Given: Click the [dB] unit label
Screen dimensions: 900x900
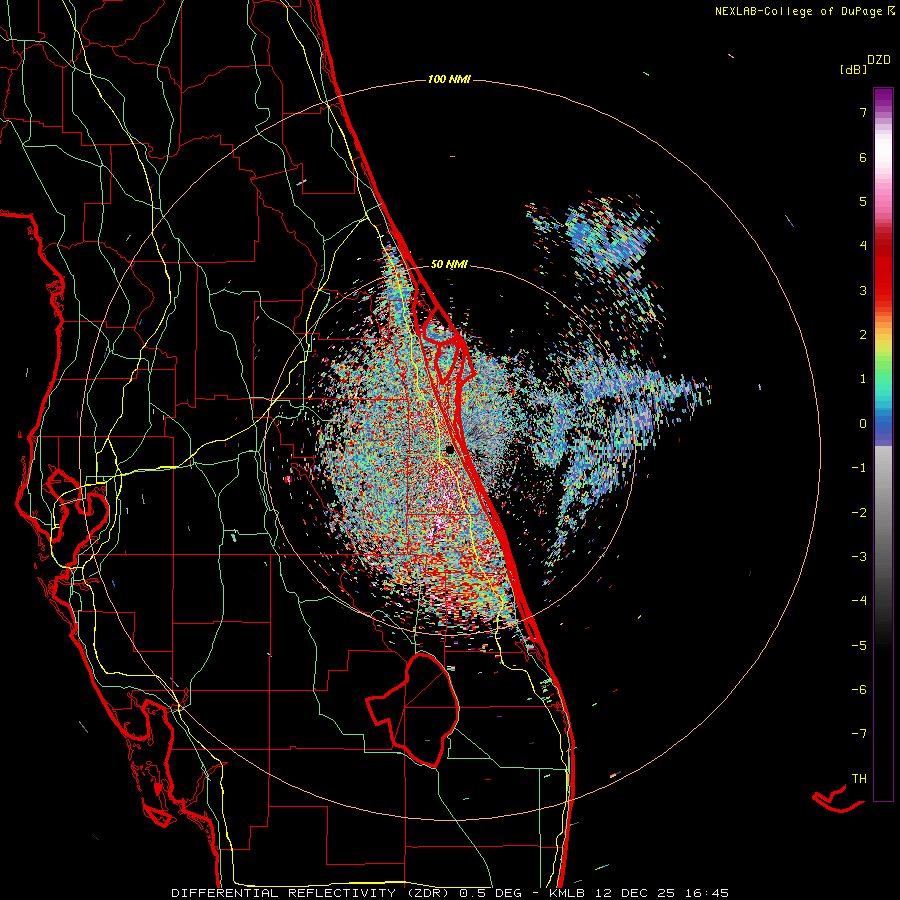Looking at the screenshot, I should 854,70.
